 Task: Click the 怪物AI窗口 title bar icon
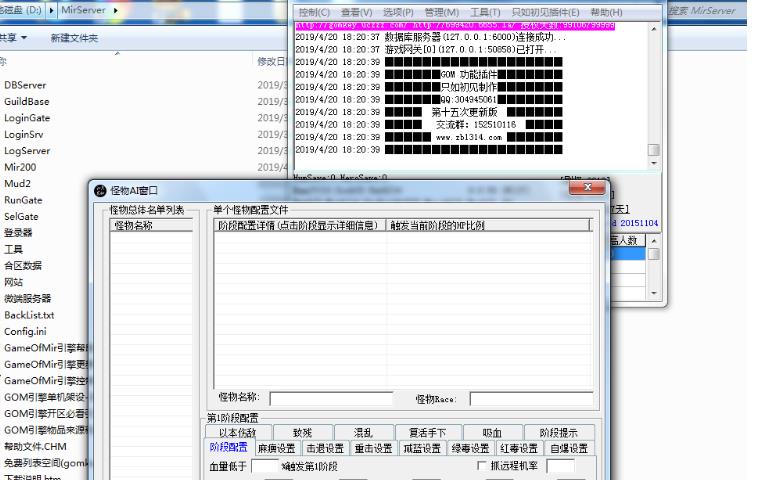click(x=99, y=190)
